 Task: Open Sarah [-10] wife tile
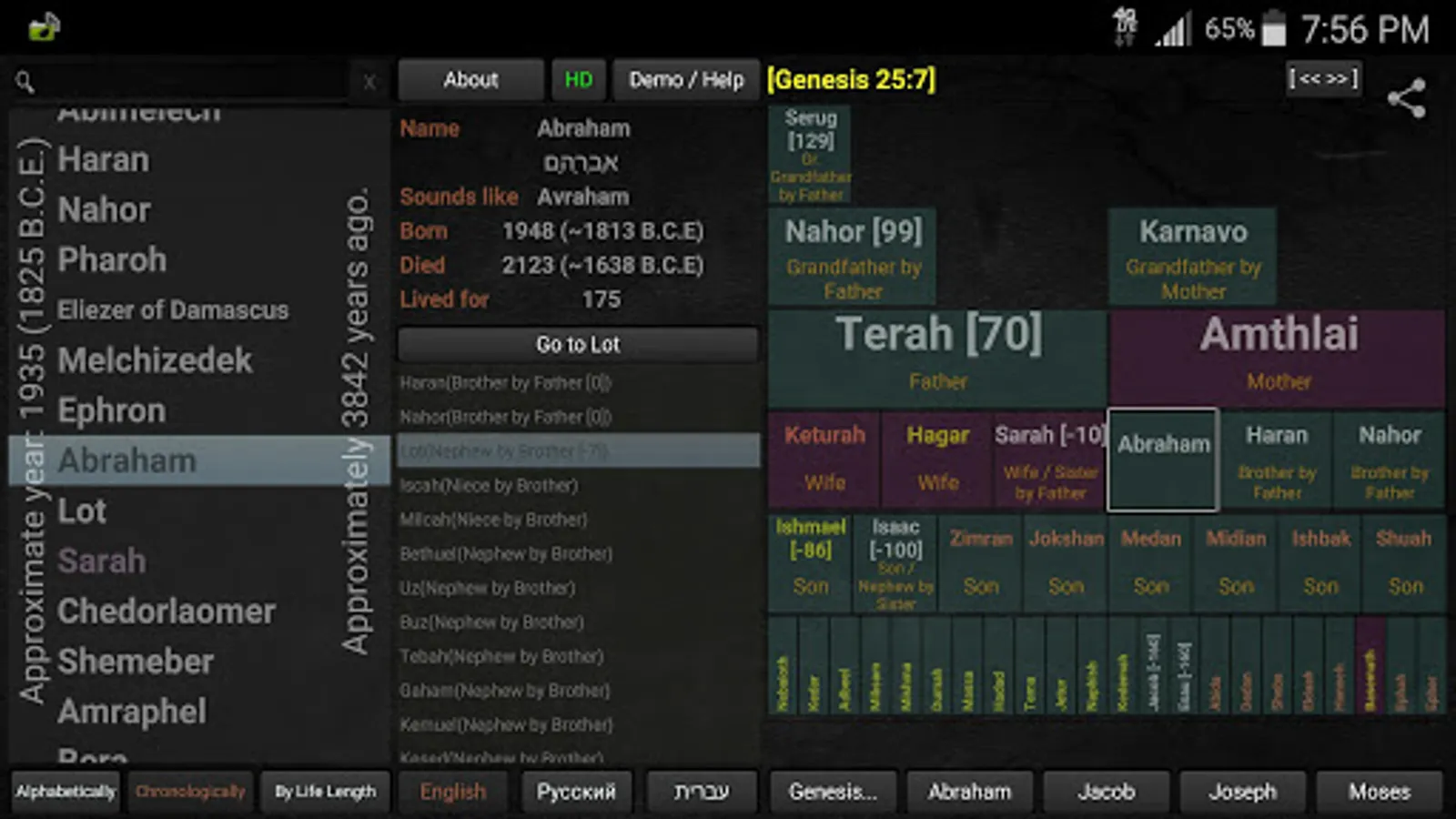[x=1050, y=460]
